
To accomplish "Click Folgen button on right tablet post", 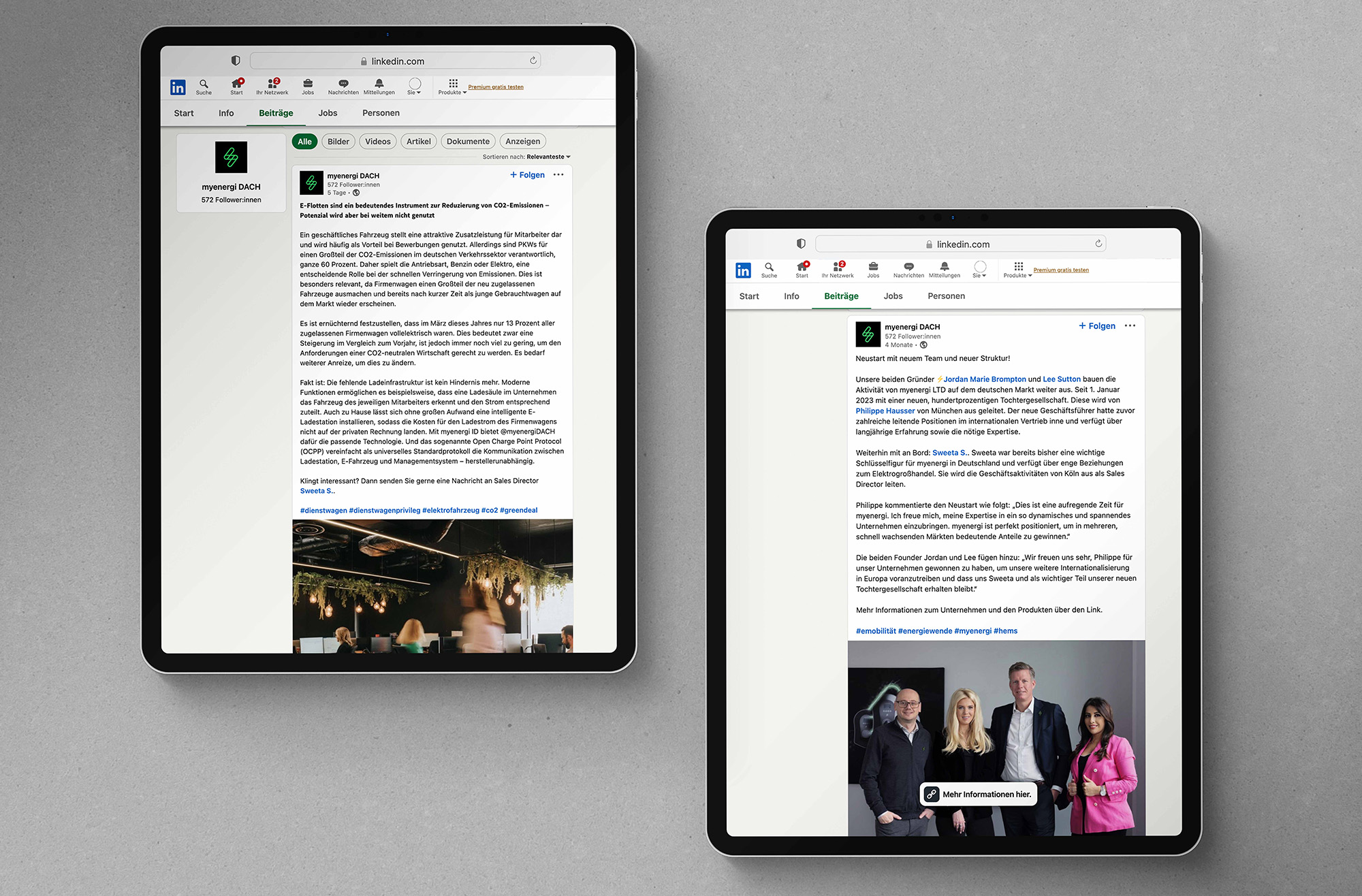I will click(x=1097, y=326).
